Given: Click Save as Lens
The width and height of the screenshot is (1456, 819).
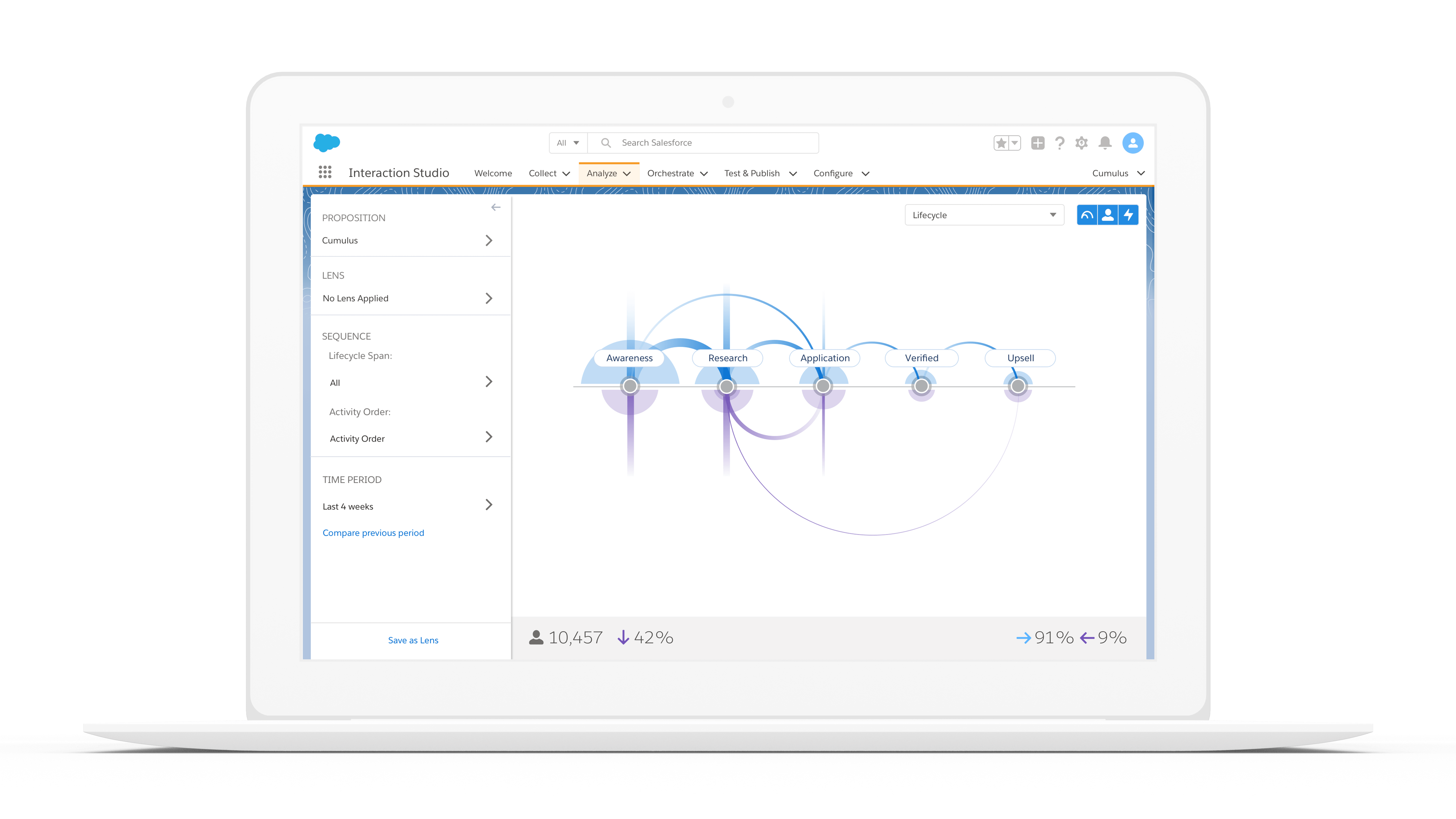Looking at the screenshot, I should 413,640.
